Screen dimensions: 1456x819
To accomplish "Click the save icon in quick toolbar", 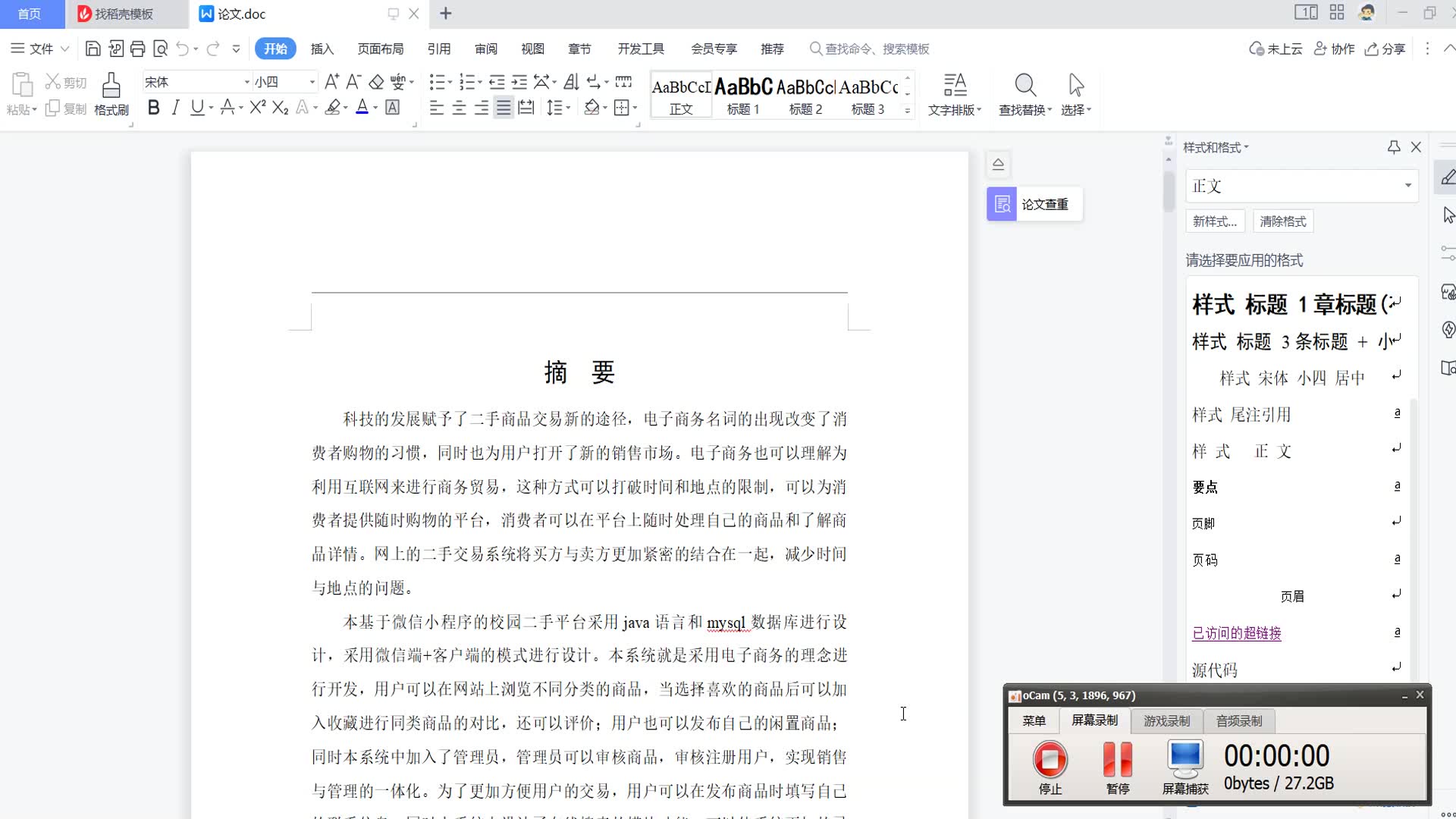I will point(93,49).
